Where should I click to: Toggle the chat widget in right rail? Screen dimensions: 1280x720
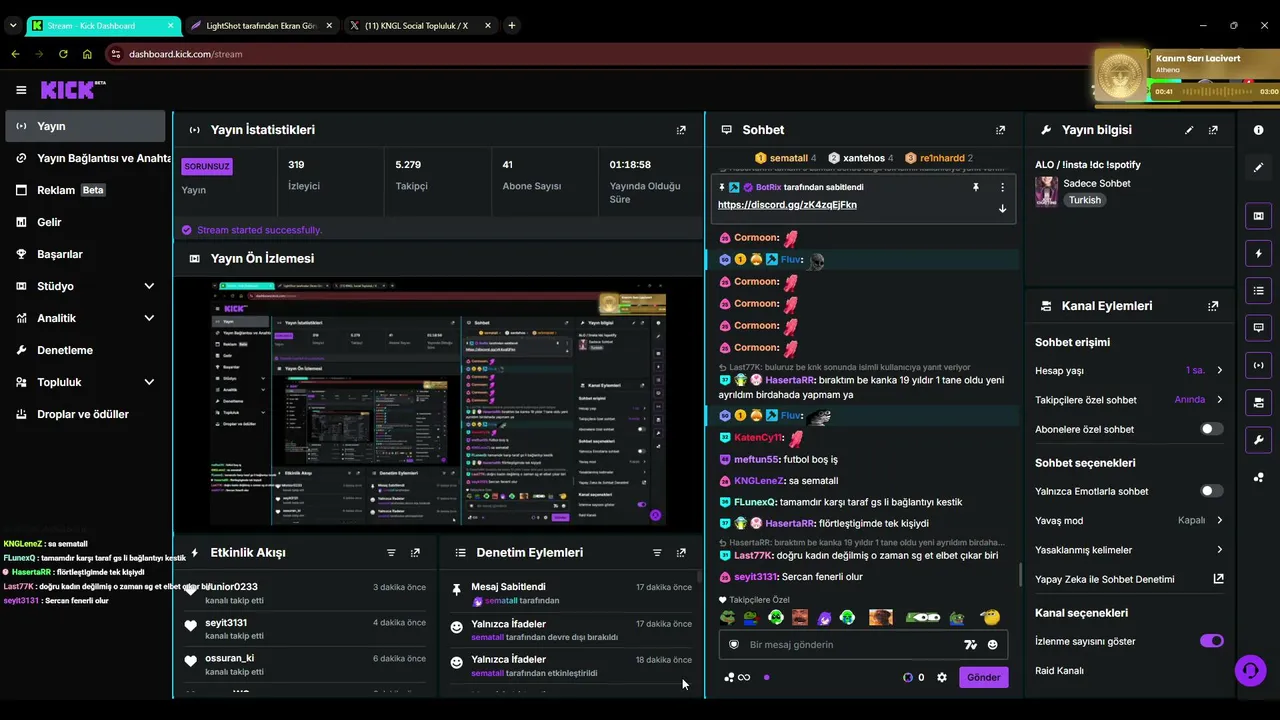tap(1258, 327)
